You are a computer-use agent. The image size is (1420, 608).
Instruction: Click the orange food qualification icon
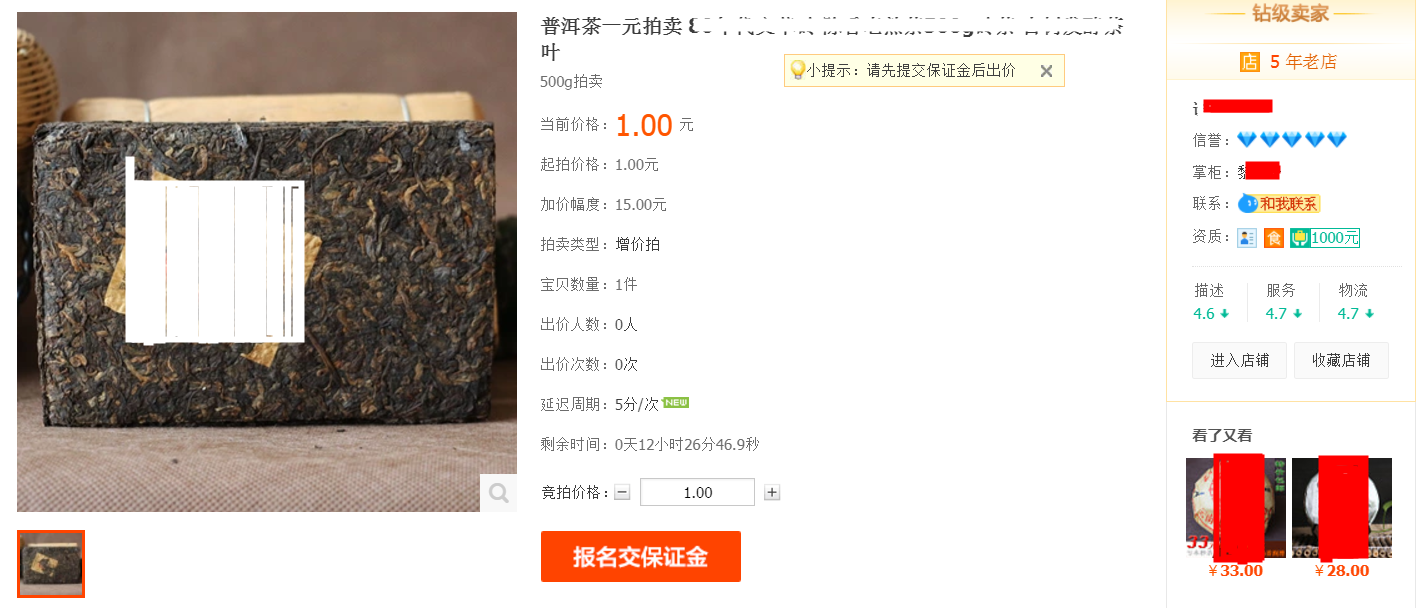[x=1274, y=238]
